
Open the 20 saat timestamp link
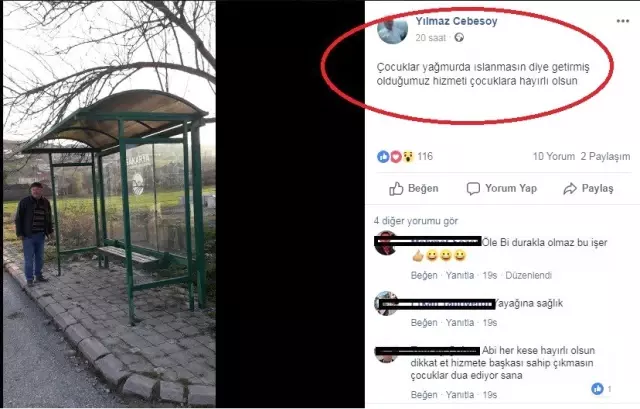(x=431, y=38)
